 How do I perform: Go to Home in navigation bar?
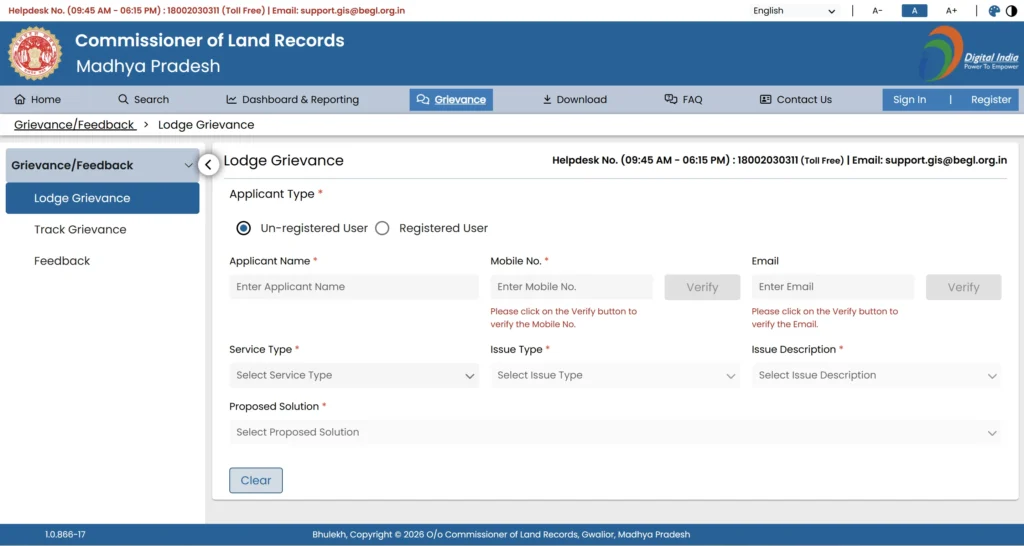[38, 100]
